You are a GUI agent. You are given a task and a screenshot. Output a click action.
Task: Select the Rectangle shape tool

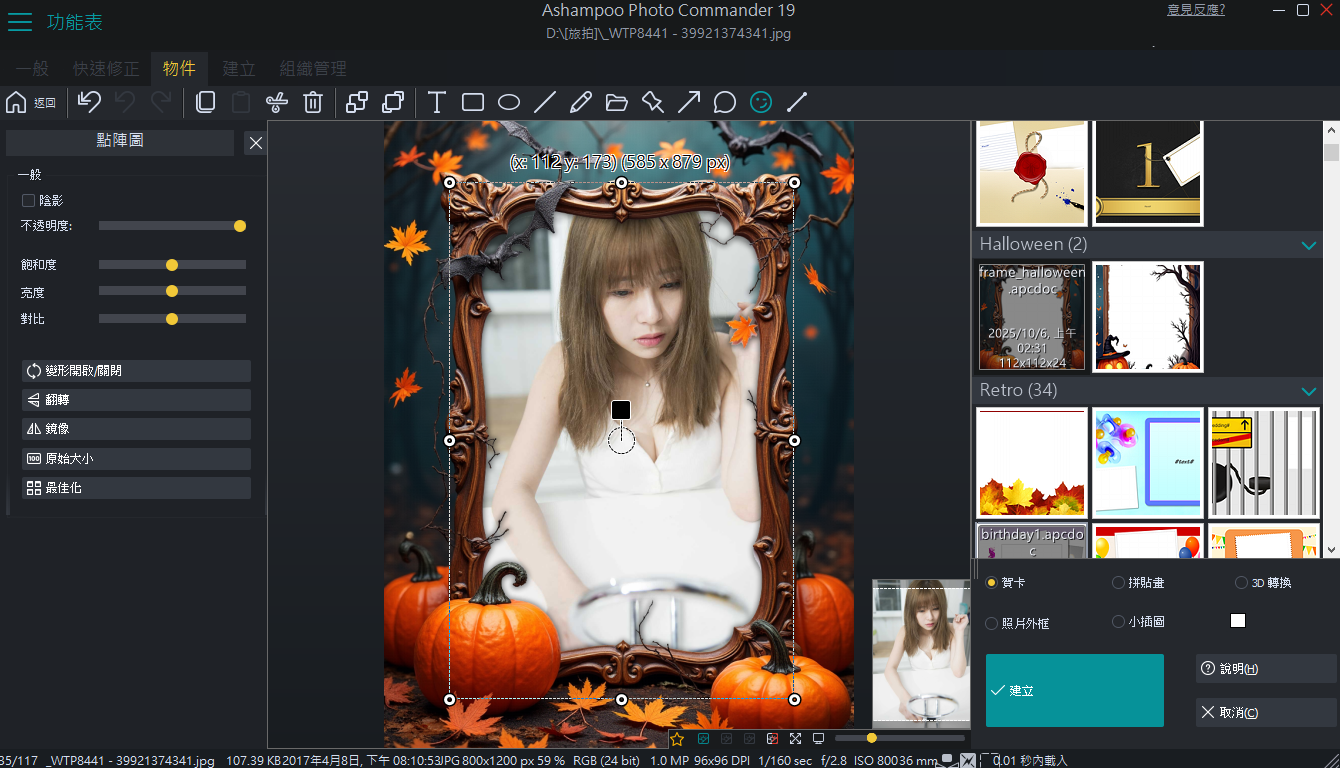pos(473,102)
